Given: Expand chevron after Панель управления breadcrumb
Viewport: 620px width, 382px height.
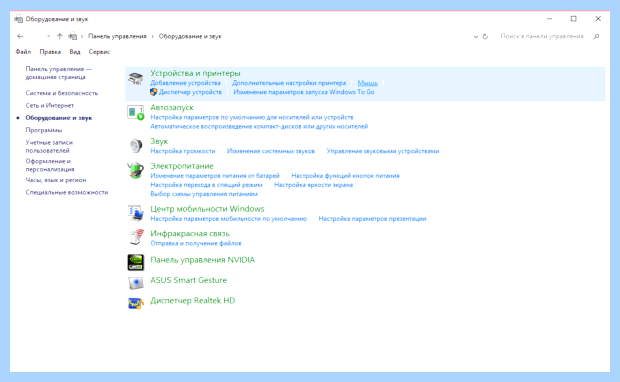Looking at the screenshot, I should point(152,36).
